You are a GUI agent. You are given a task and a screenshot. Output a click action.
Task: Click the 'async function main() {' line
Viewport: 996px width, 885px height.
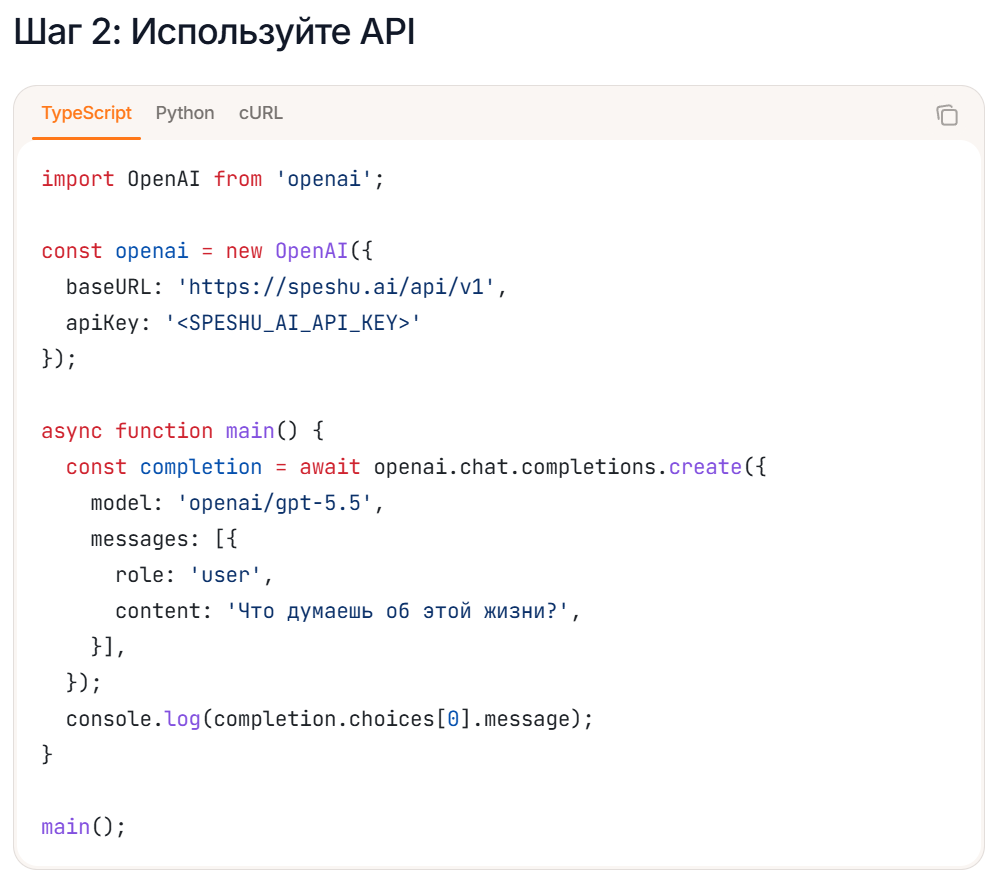coord(183,431)
